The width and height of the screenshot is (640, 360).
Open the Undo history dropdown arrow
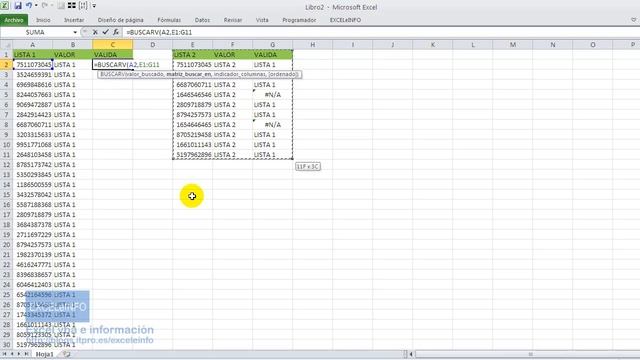(36, 6)
